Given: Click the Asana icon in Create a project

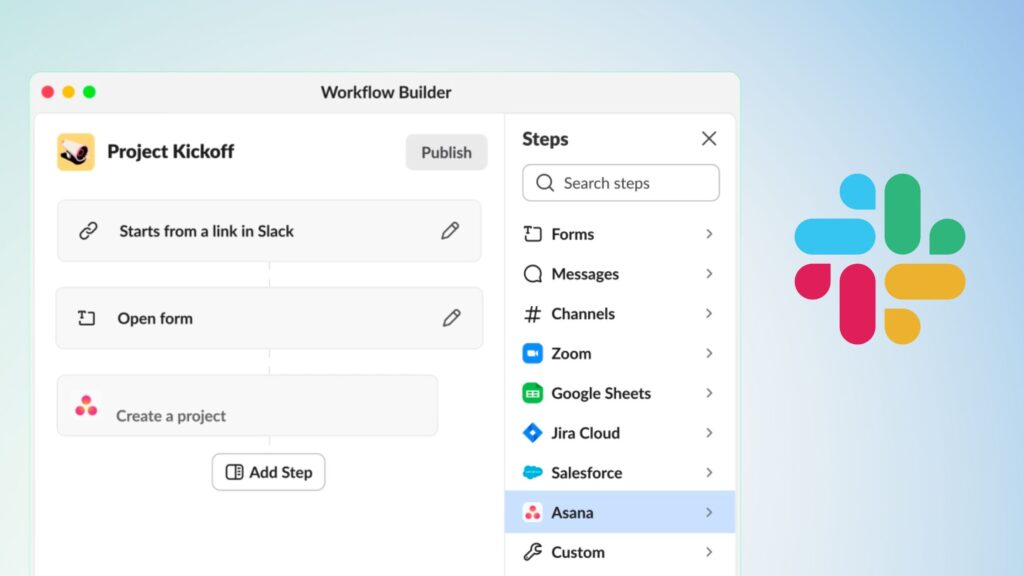Looking at the screenshot, I should (86, 406).
